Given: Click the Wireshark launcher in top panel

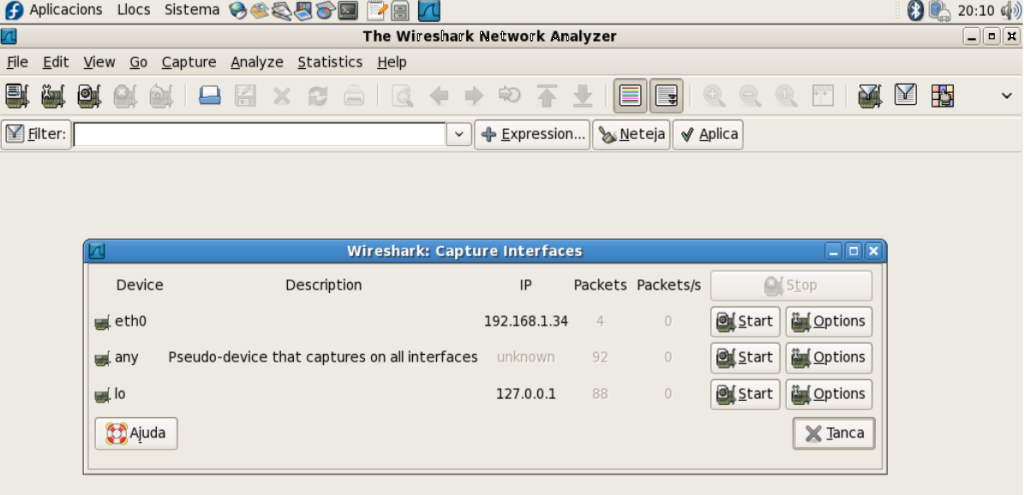Looking at the screenshot, I should pos(428,11).
